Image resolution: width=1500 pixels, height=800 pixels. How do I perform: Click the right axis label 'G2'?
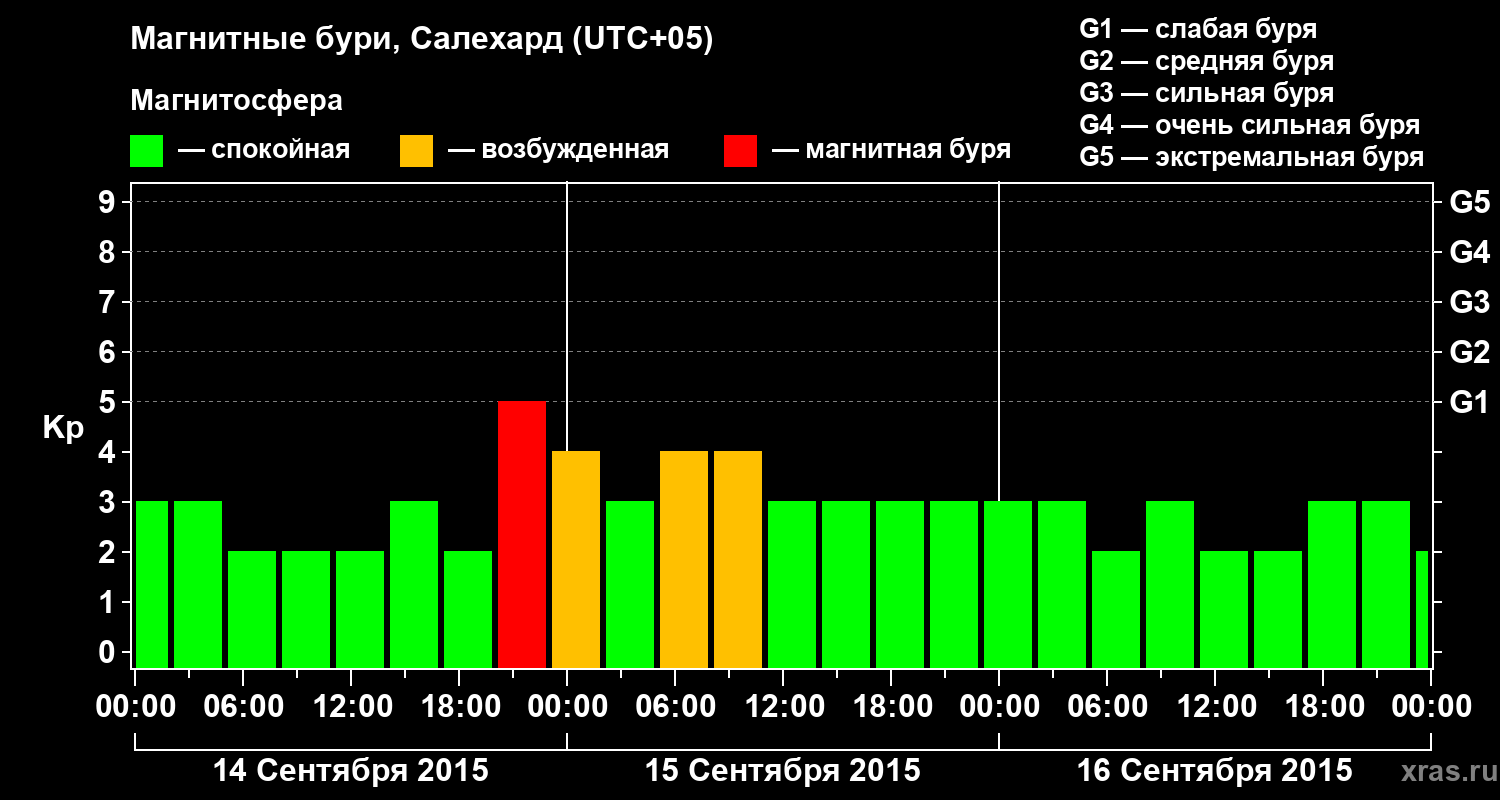click(1469, 352)
